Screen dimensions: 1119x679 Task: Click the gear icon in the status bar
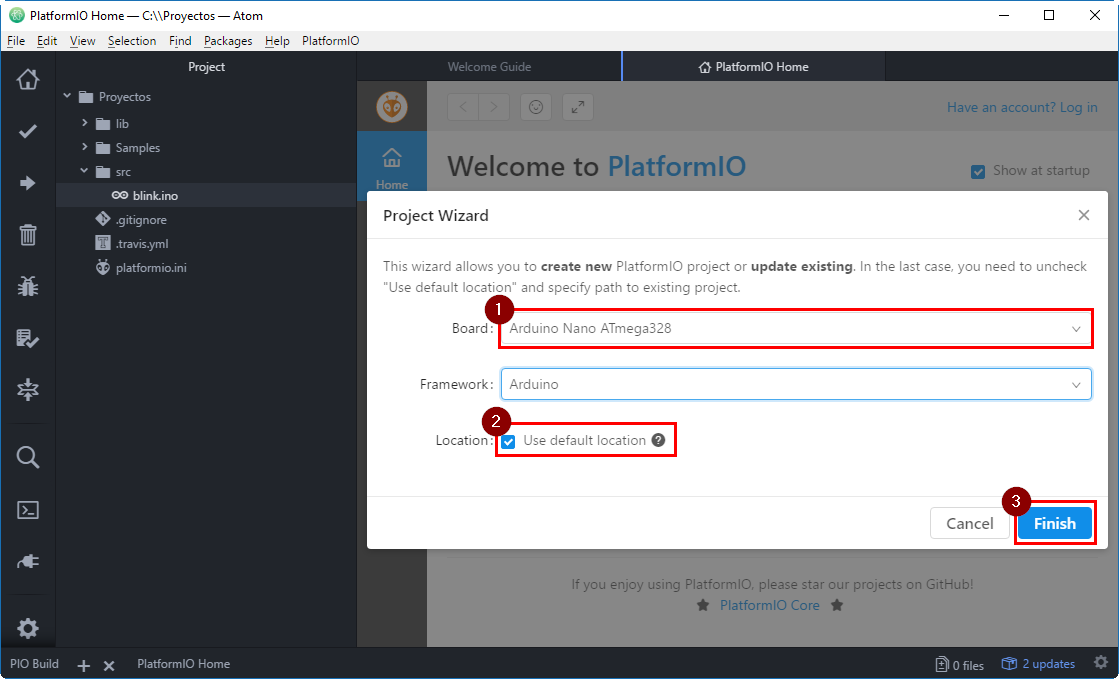1101,663
